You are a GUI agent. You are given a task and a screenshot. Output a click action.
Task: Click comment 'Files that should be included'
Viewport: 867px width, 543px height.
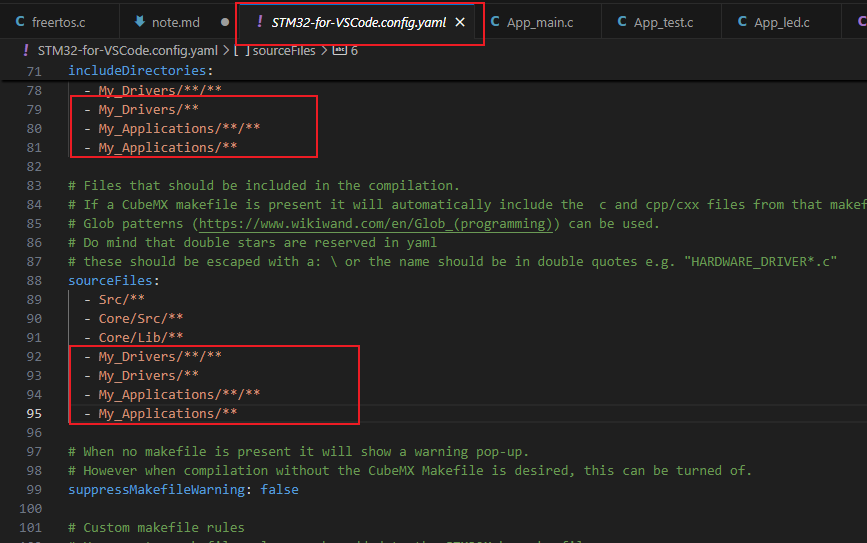pos(264,185)
